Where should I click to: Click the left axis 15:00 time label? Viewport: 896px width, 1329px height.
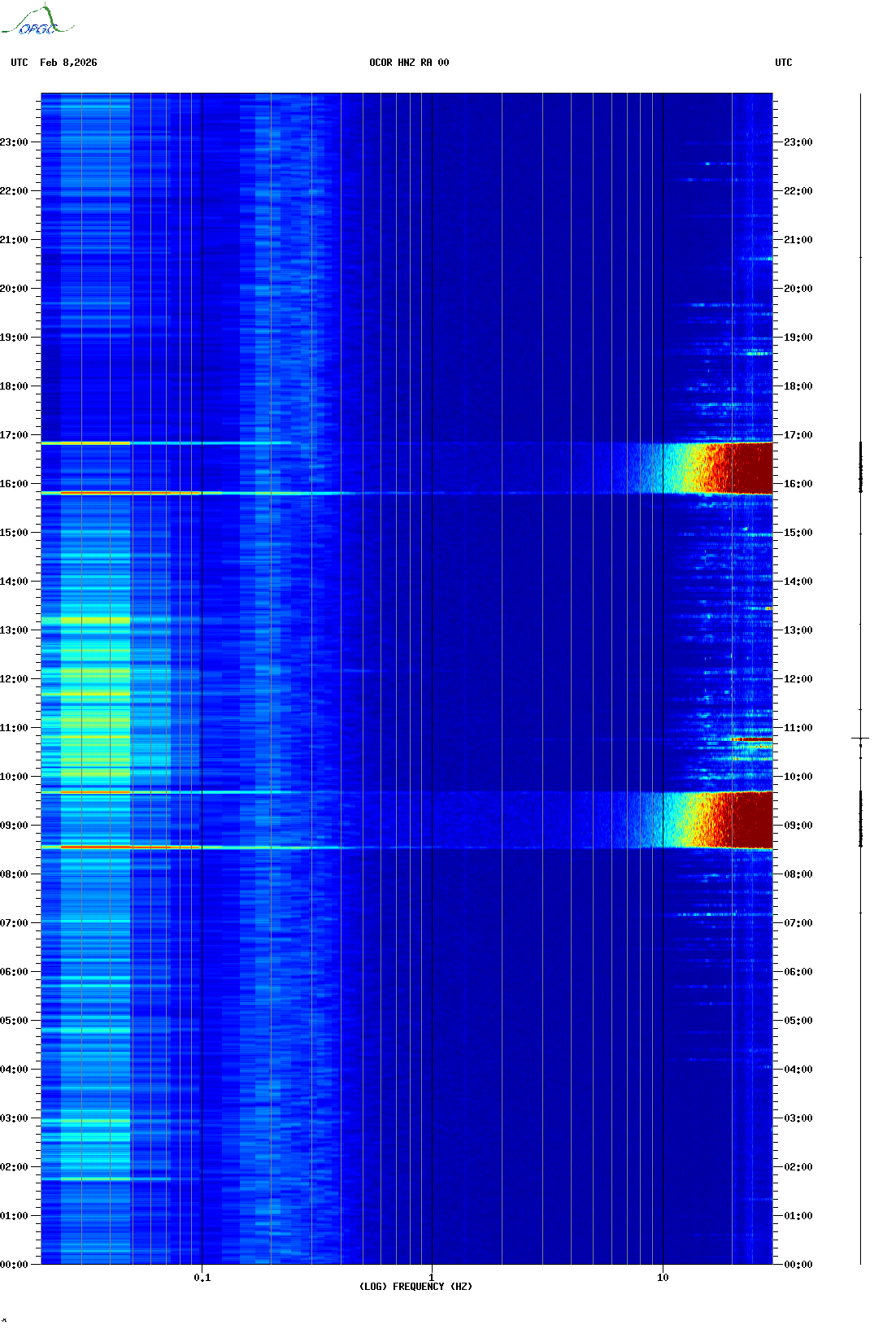click(14, 533)
